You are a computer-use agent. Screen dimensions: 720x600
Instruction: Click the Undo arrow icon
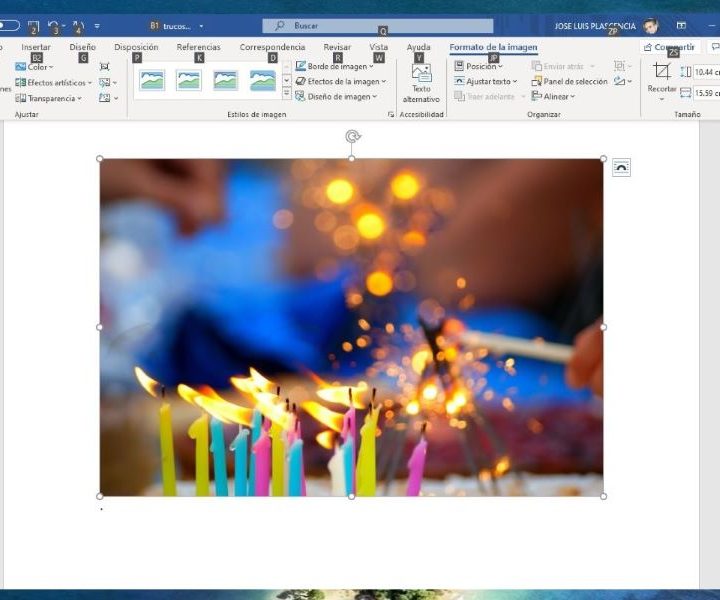(54, 26)
